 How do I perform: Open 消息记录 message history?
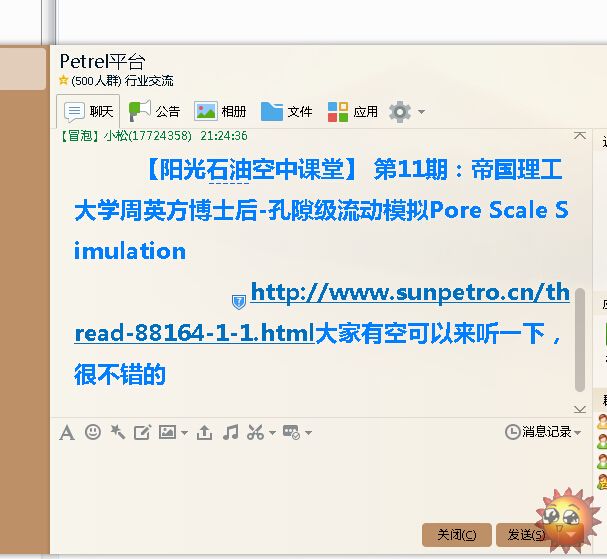538,431
